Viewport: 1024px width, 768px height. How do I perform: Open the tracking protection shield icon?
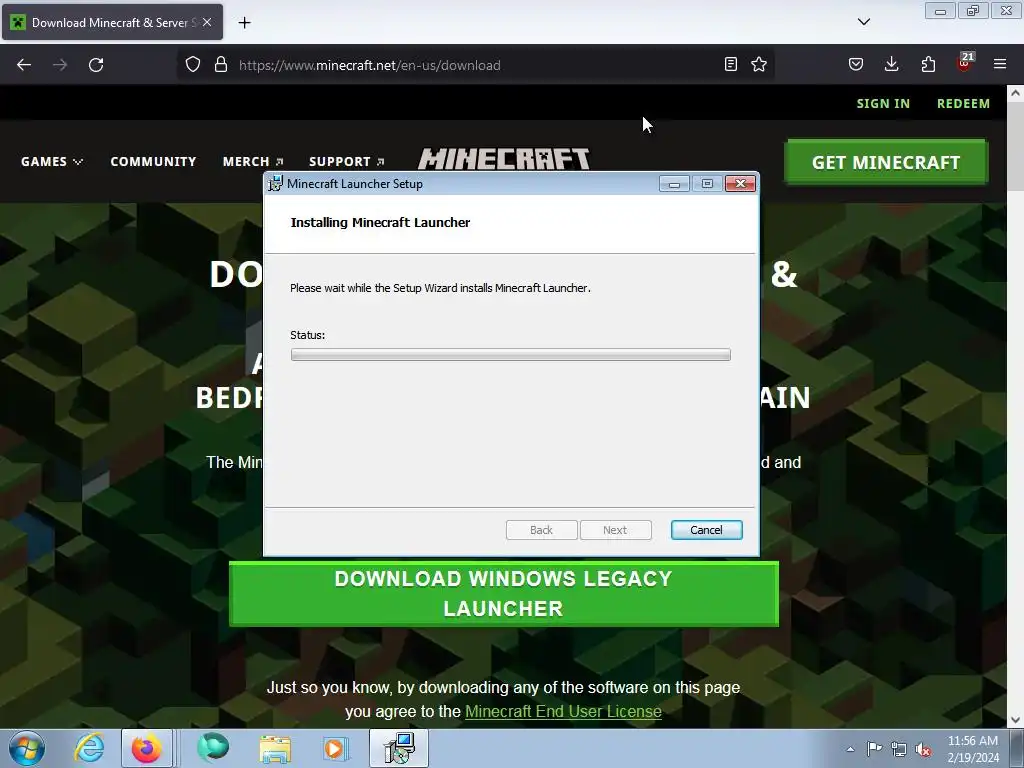point(193,65)
